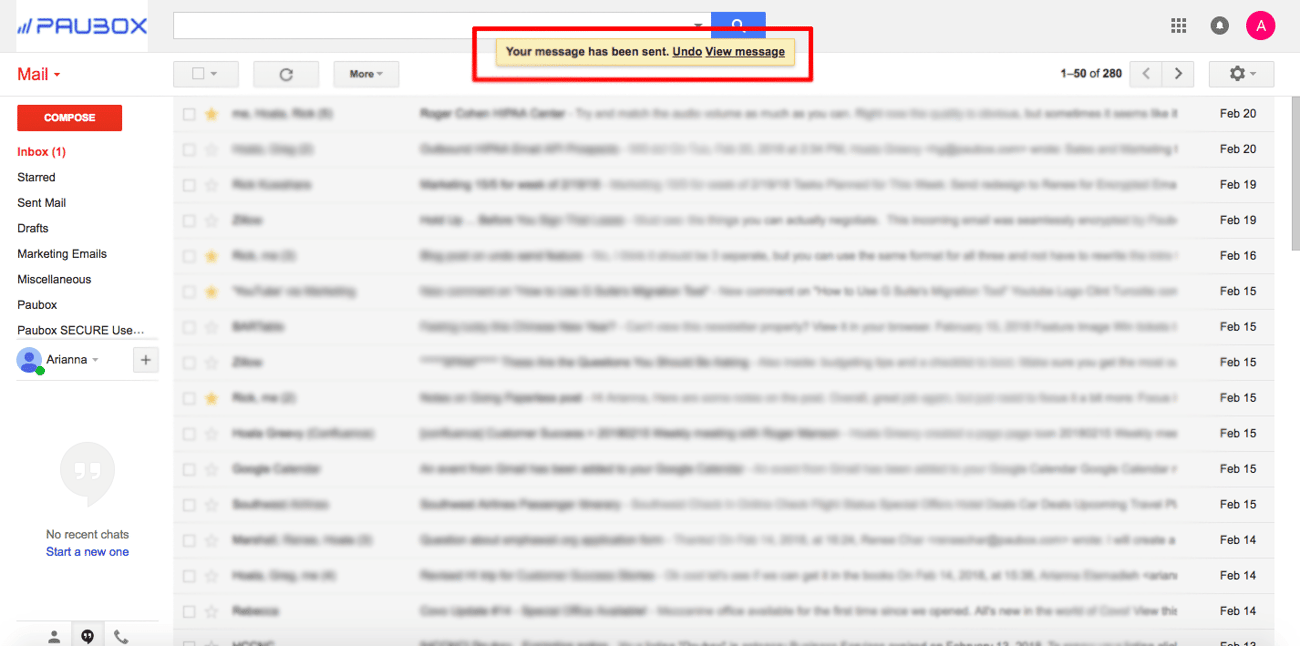
Task: Star the Roger Cohen HIPAA Center email
Action: click(x=209, y=113)
